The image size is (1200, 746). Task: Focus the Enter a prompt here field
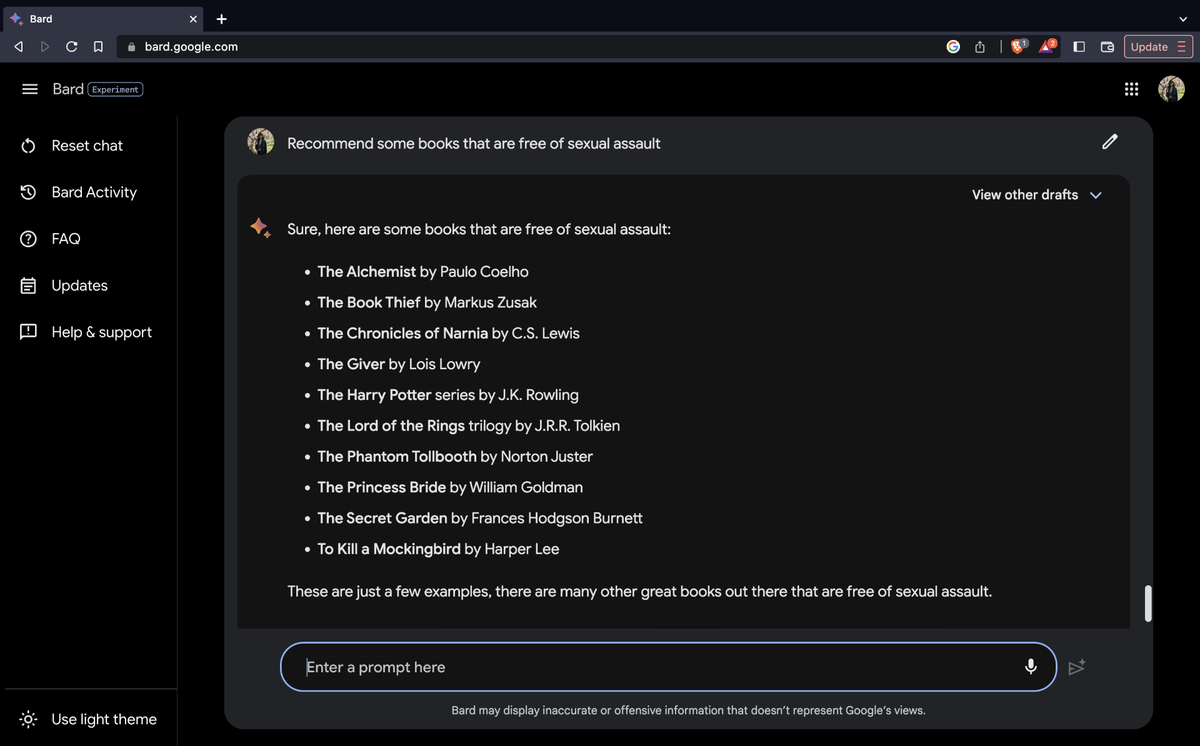coord(650,667)
